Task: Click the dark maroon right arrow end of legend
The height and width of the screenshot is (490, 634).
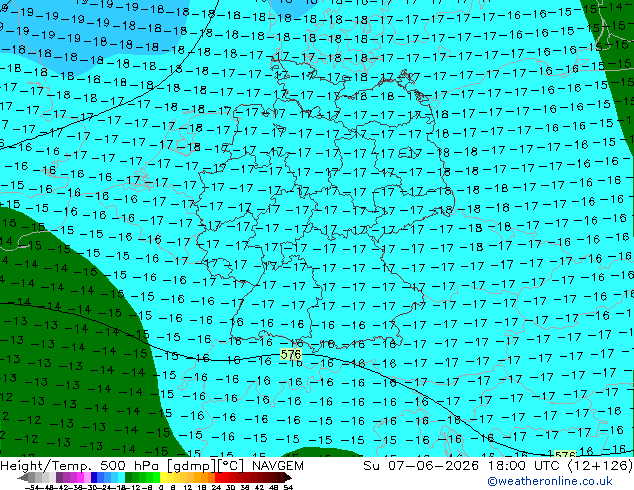Action: (287, 477)
